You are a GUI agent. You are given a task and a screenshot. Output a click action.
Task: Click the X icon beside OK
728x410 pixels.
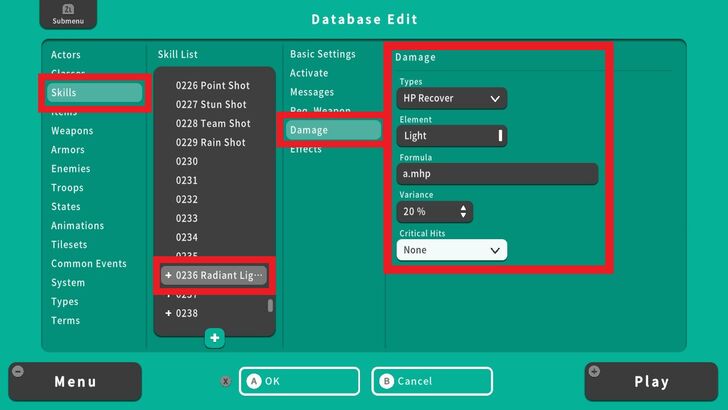point(226,381)
